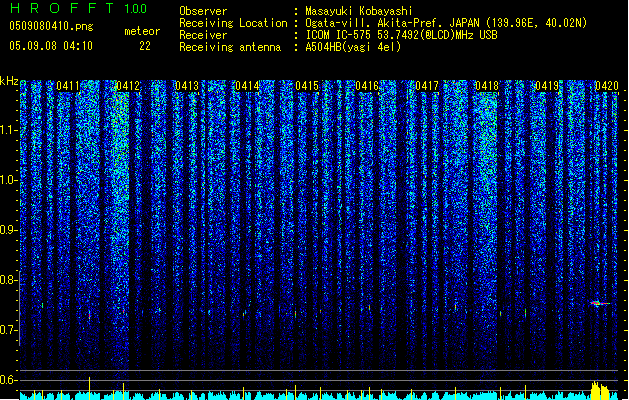This screenshot has width=629, height=400.
Task: Click the 0420 time marker
Action: [x=607, y=86]
